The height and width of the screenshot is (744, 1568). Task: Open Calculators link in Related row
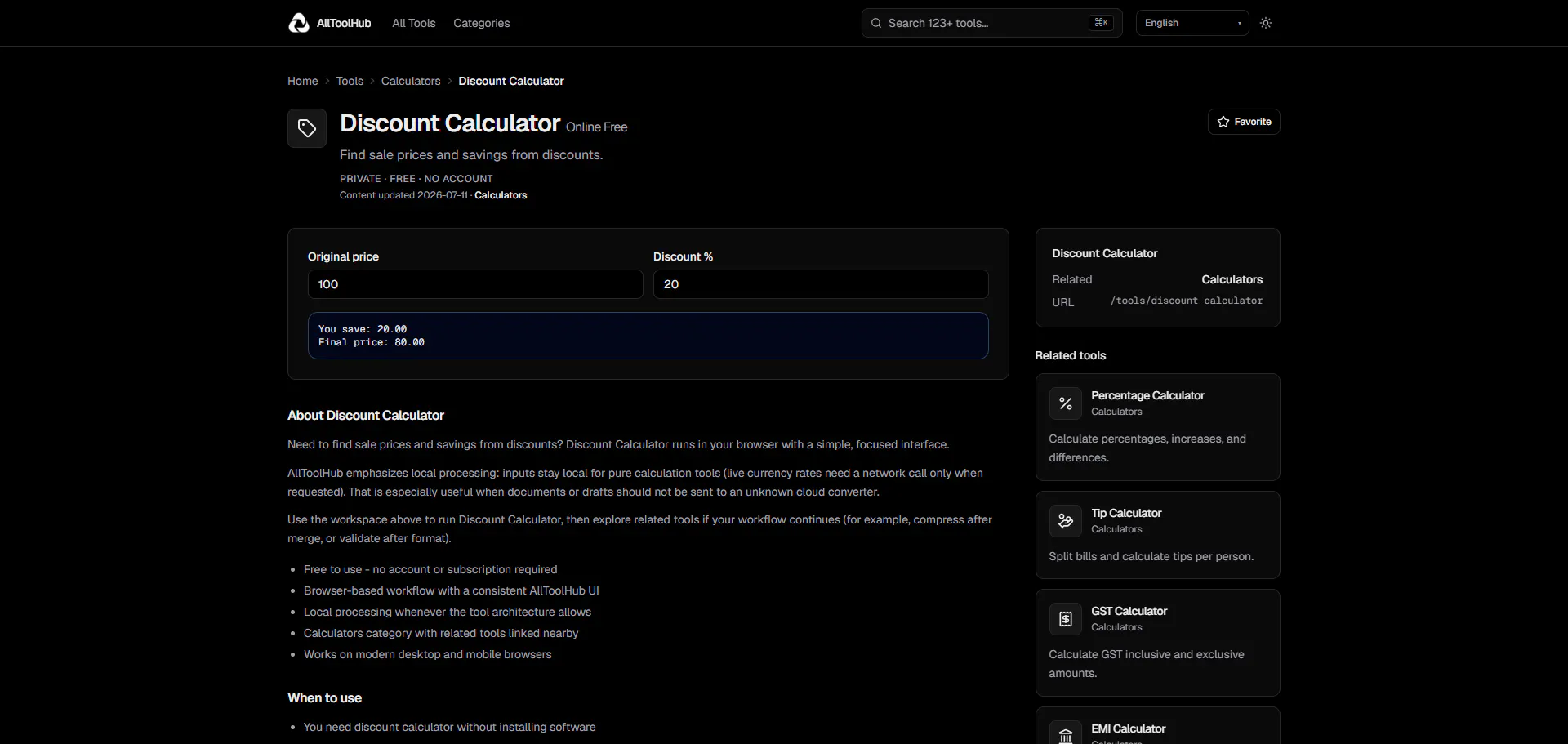pyautogui.click(x=1232, y=279)
